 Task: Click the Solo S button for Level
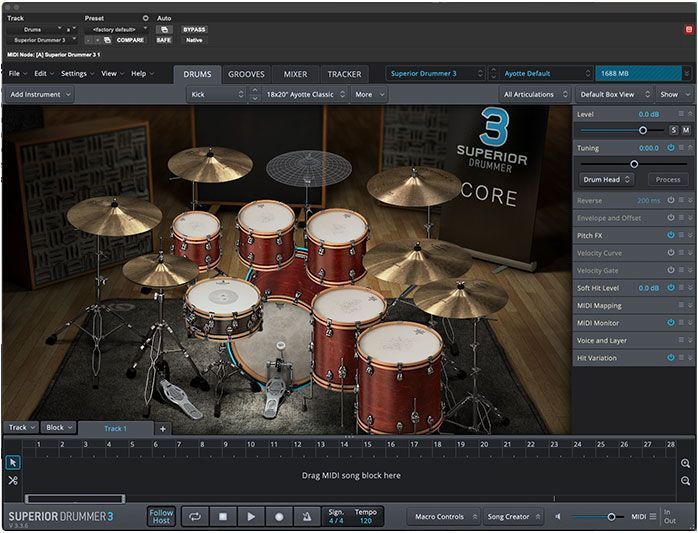(x=674, y=130)
